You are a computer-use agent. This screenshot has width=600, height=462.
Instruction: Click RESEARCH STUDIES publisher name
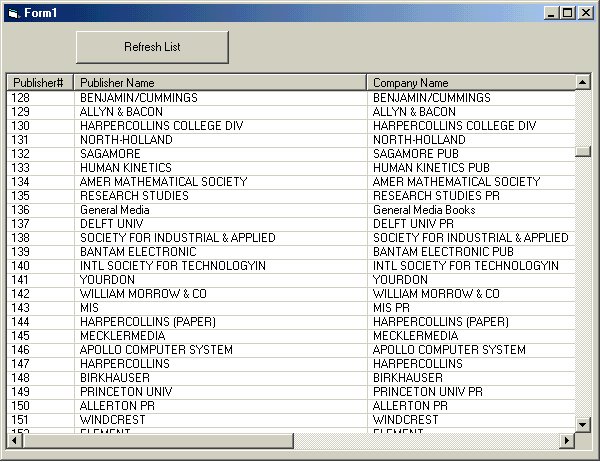click(134, 196)
